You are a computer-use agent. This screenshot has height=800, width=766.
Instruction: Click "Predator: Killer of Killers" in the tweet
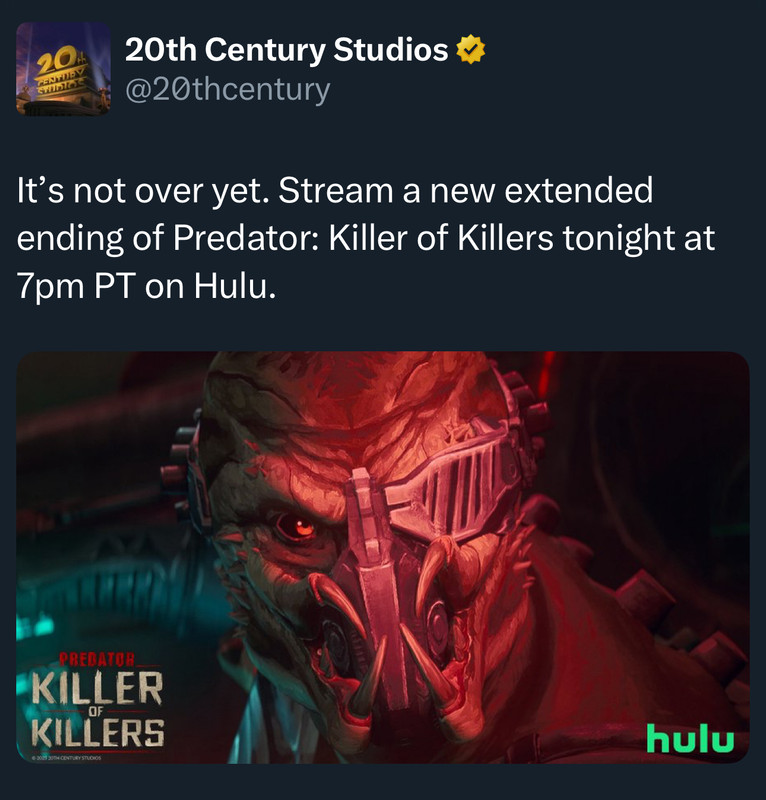click(363, 238)
